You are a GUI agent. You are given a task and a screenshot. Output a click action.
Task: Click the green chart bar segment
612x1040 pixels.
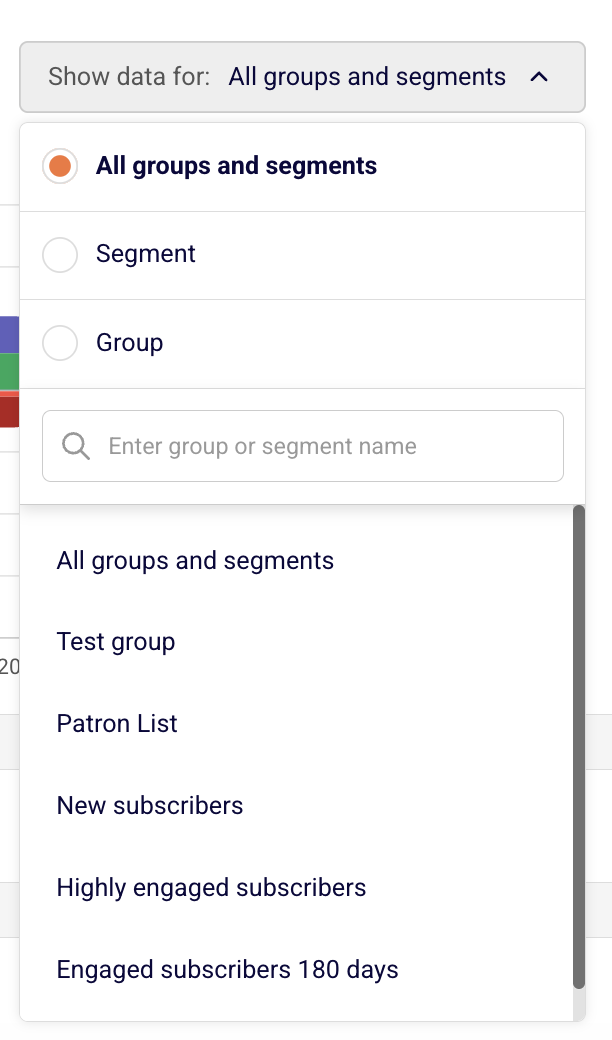point(9,371)
